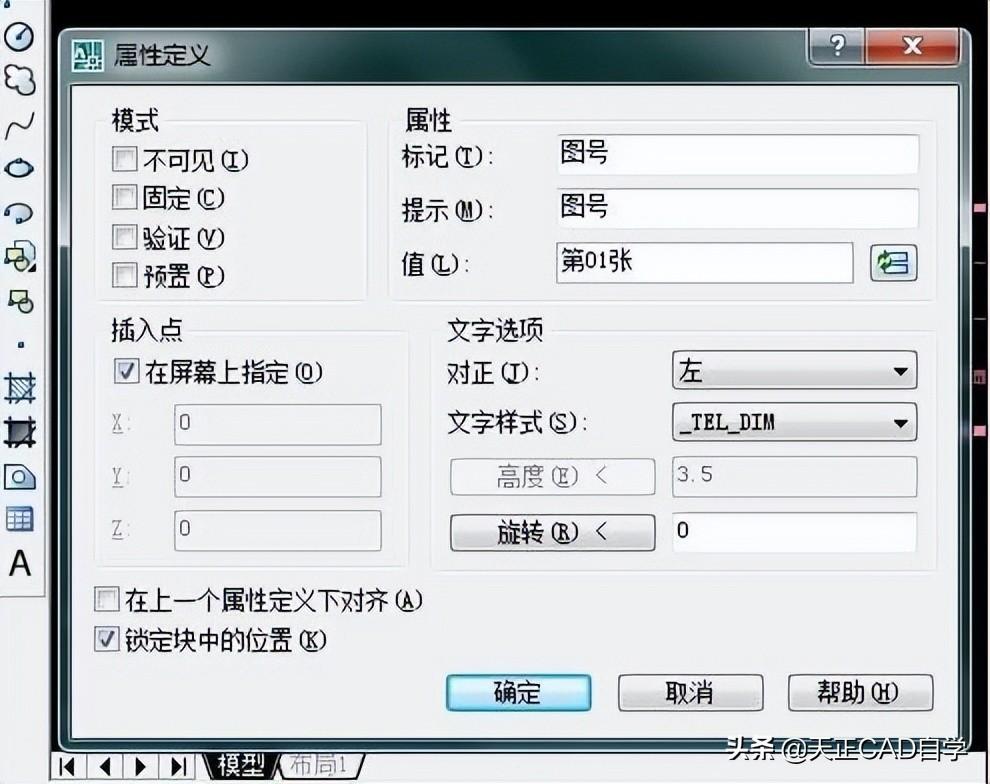990x784 pixels.
Task: Select the Multiline Text A tool
Action: point(20,563)
